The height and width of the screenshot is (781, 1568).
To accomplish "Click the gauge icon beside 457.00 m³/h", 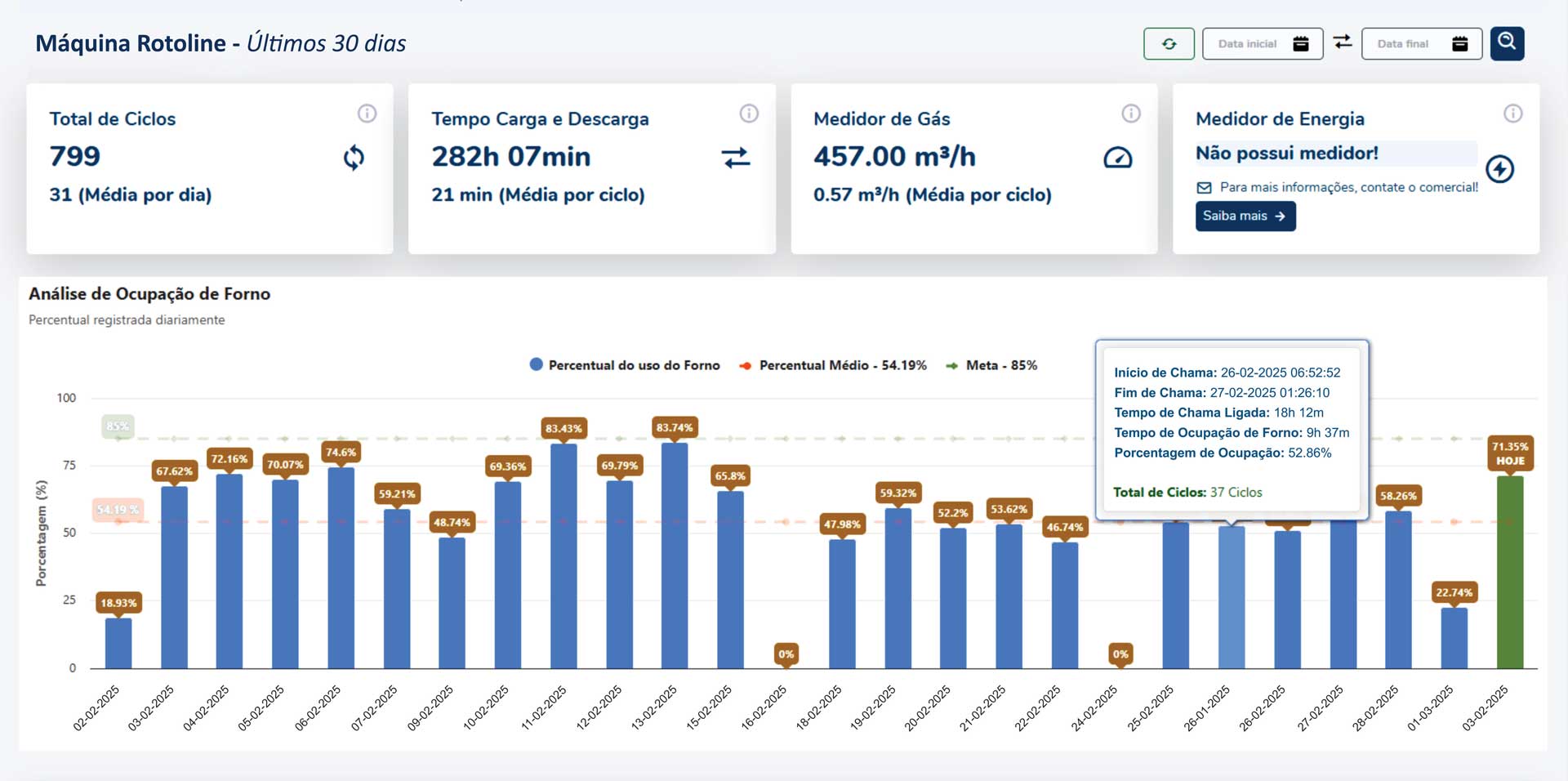I will 1118,157.
